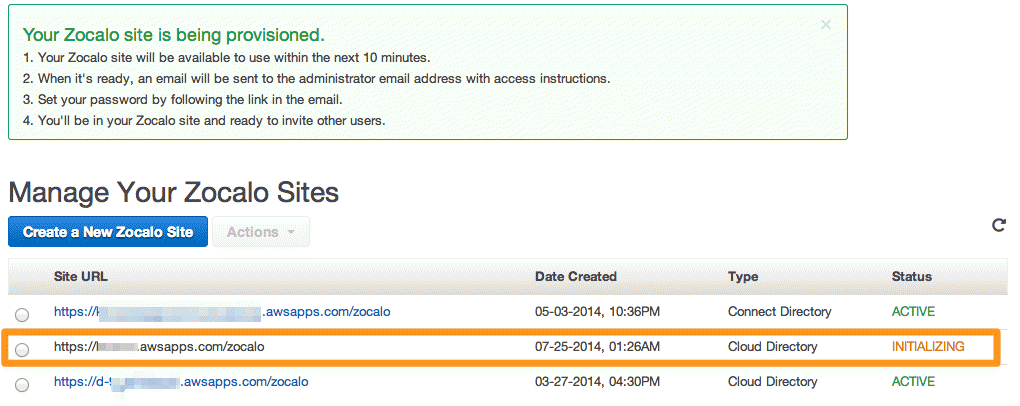Click the Manage Your Zocalo Sites heading
The height and width of the screenshot is (406, 1020).
(x=174, y=192)
